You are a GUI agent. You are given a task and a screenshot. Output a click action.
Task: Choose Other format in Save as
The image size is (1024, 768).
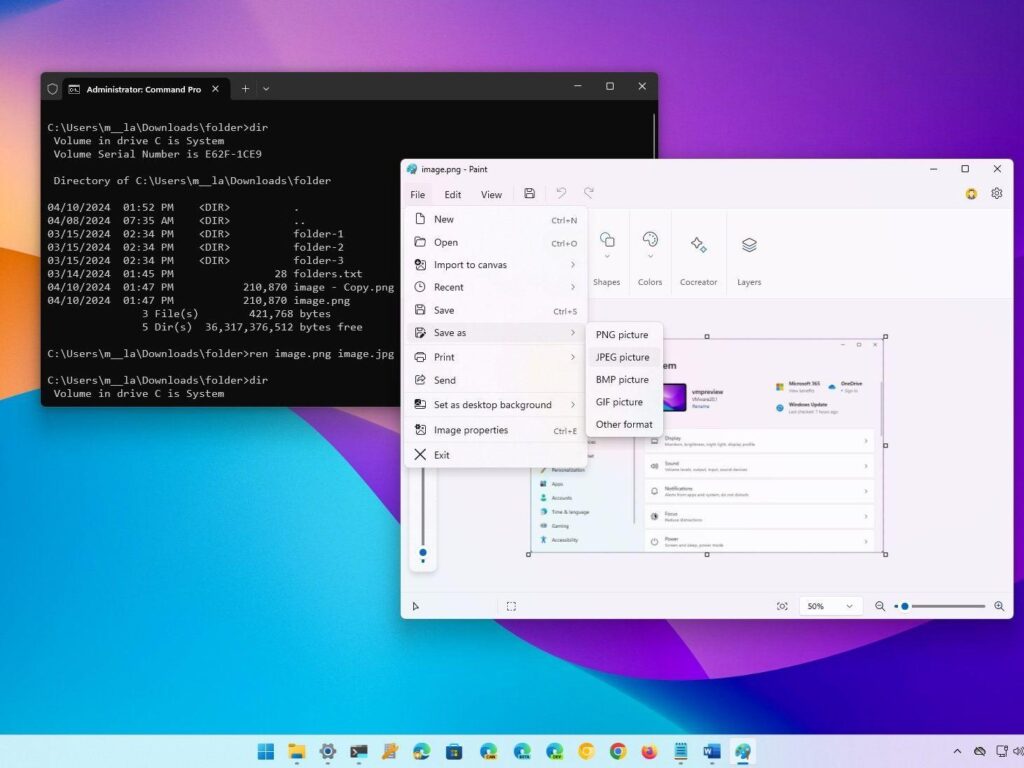tap(624, 424)
